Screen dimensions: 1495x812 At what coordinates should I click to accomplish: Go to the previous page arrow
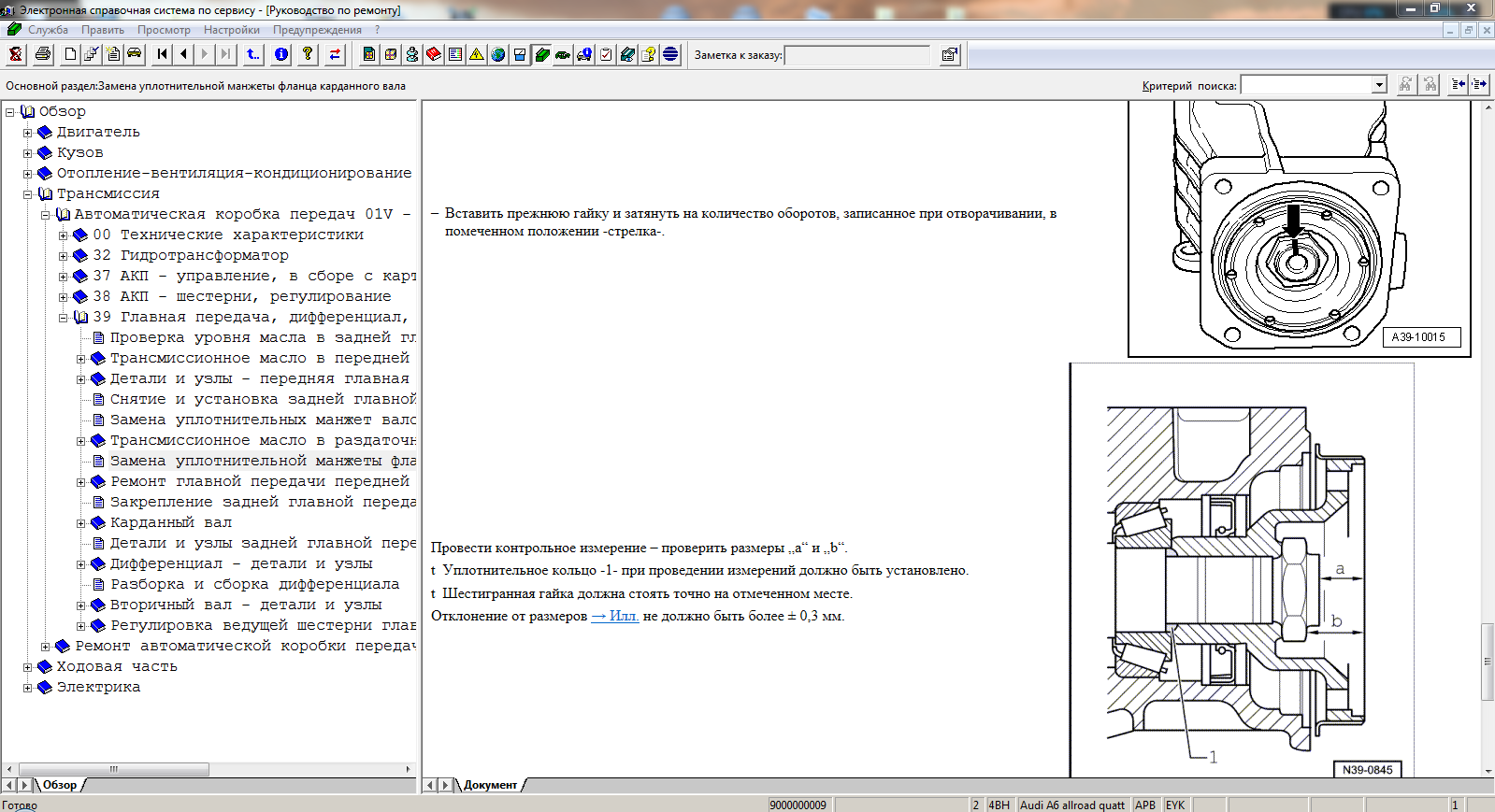[x=183, y=54]
